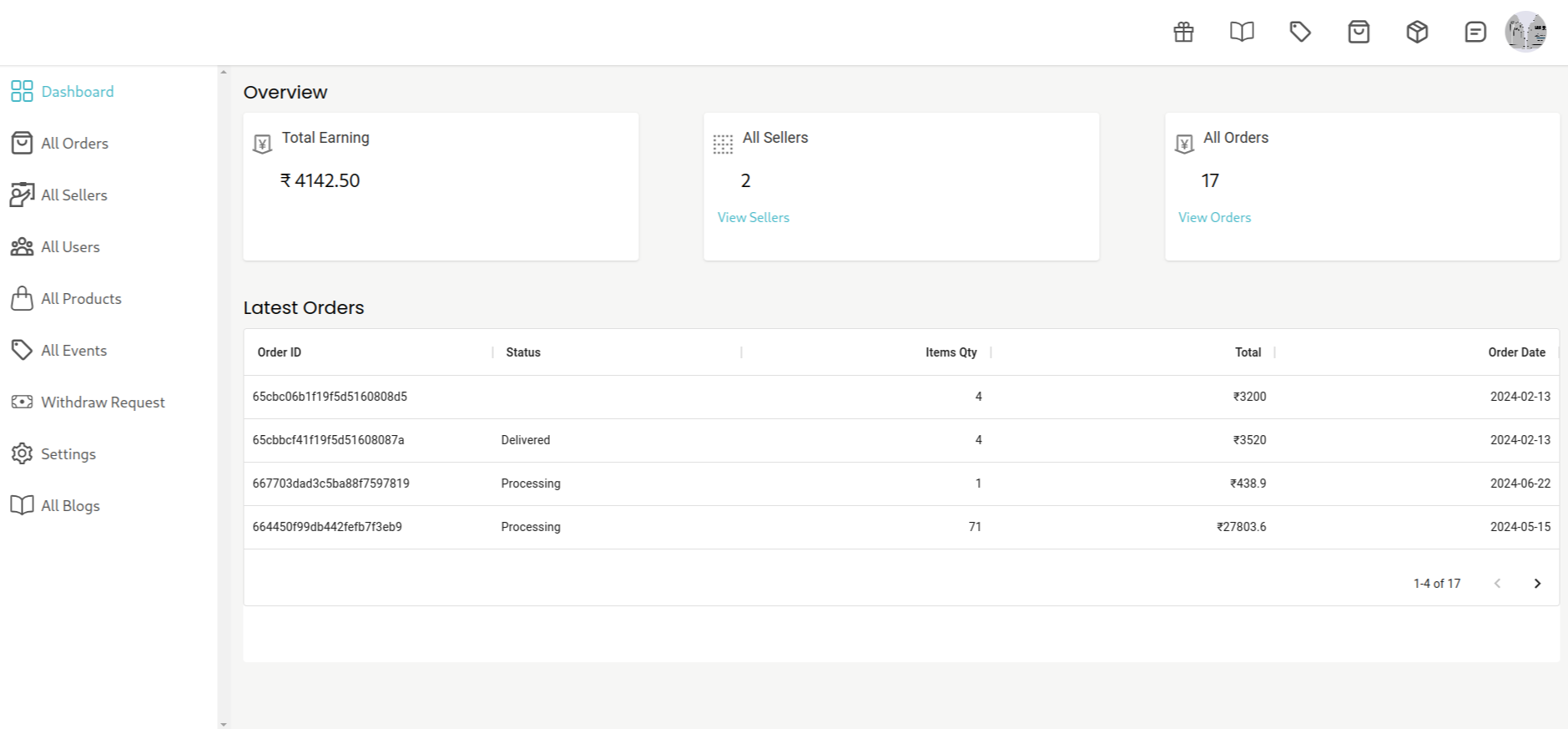This screenshot has height=729, width=1568.
Task: Sort by the Status column header
Action: coord(523,352)
